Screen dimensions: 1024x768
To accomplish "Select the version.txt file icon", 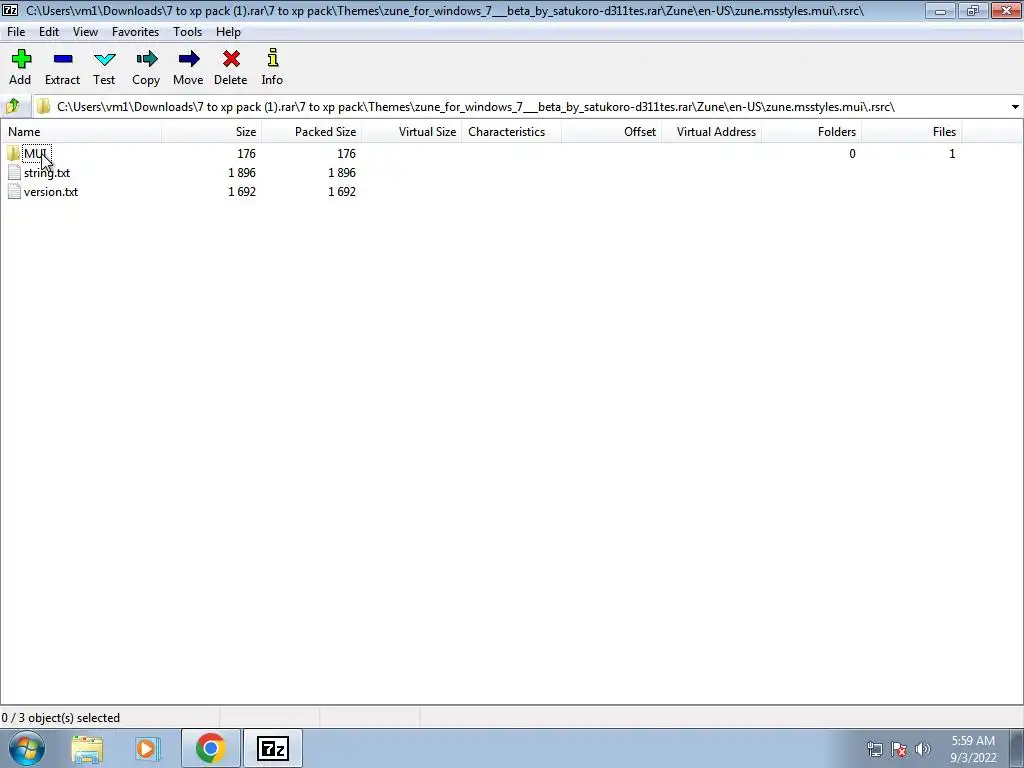I will pyautogui.click(x=14, y=191).
